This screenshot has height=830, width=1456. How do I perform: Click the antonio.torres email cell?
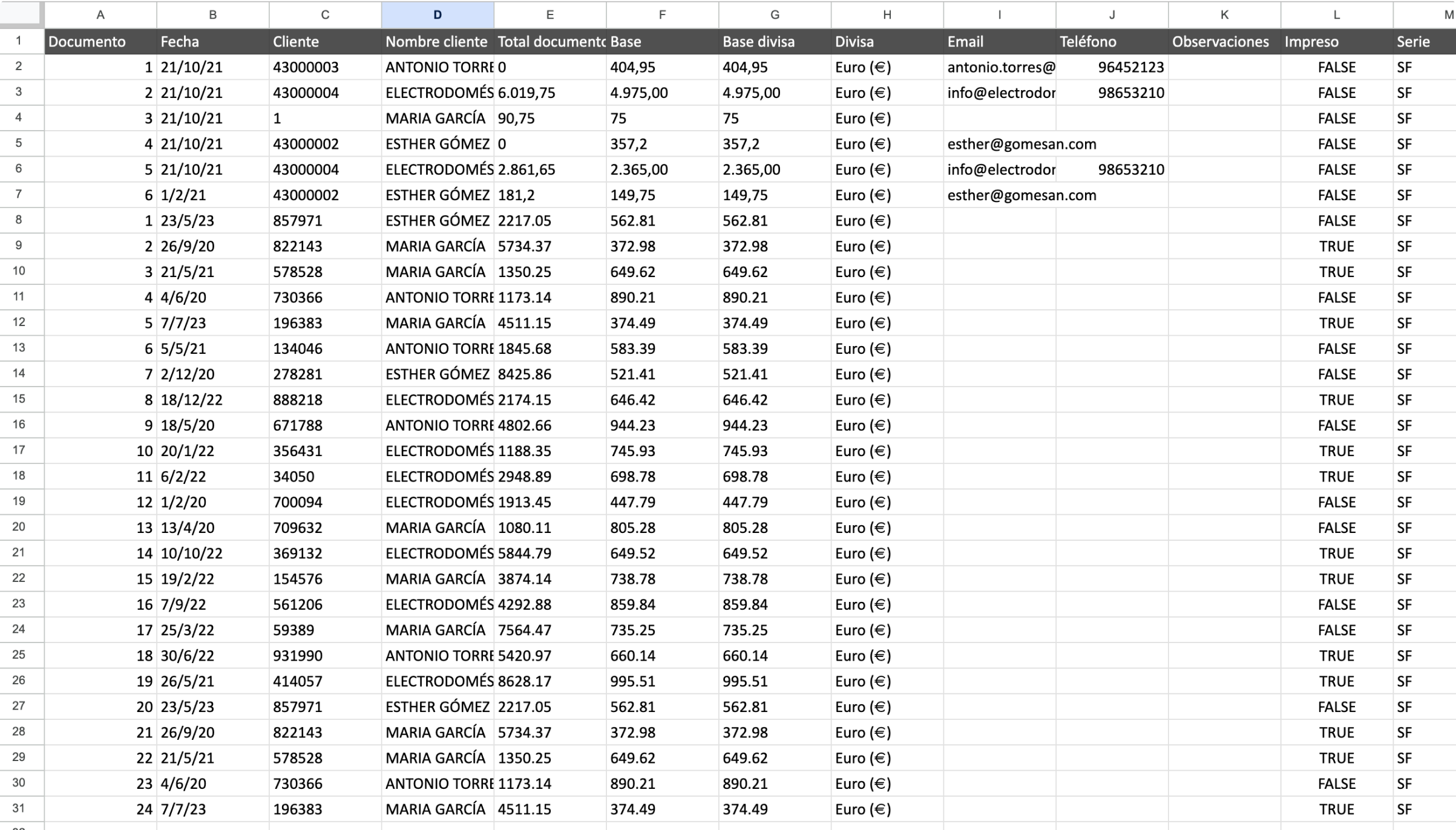(999, 67)
